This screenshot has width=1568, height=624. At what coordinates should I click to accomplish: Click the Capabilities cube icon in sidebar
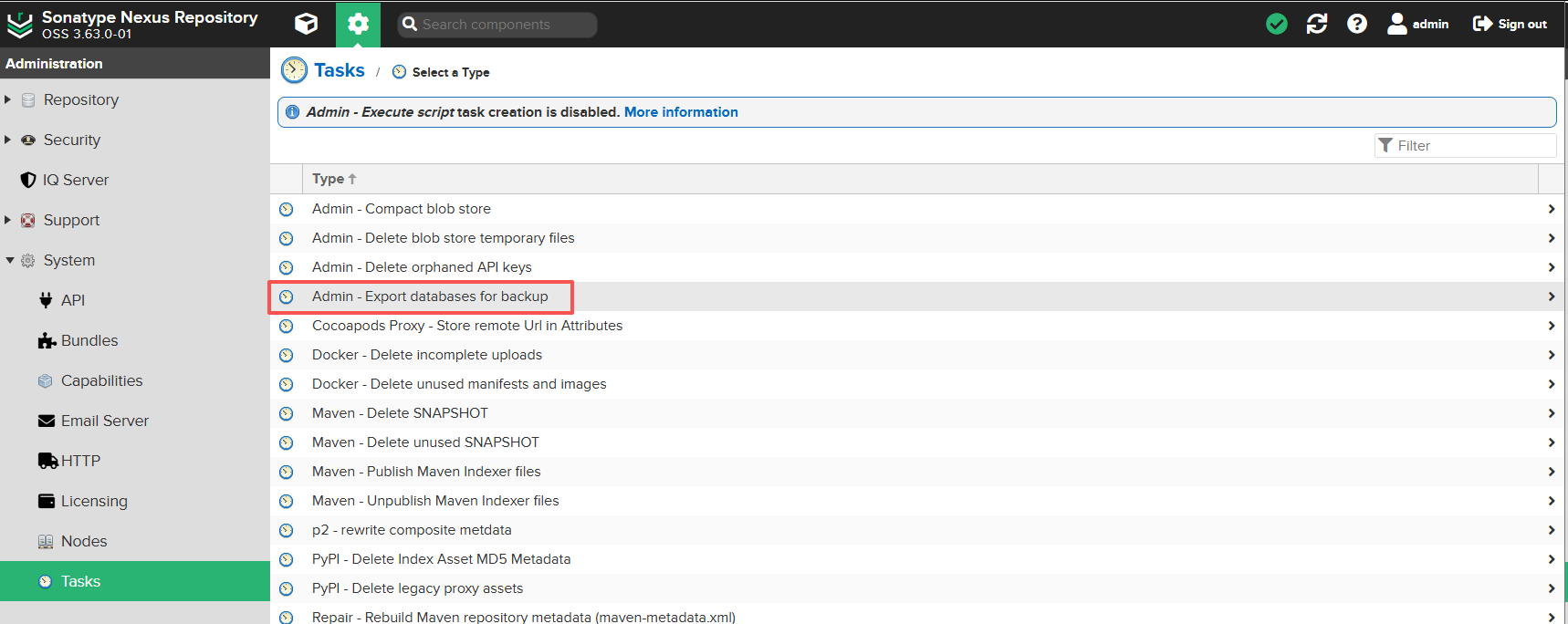(x=46, y=380)
